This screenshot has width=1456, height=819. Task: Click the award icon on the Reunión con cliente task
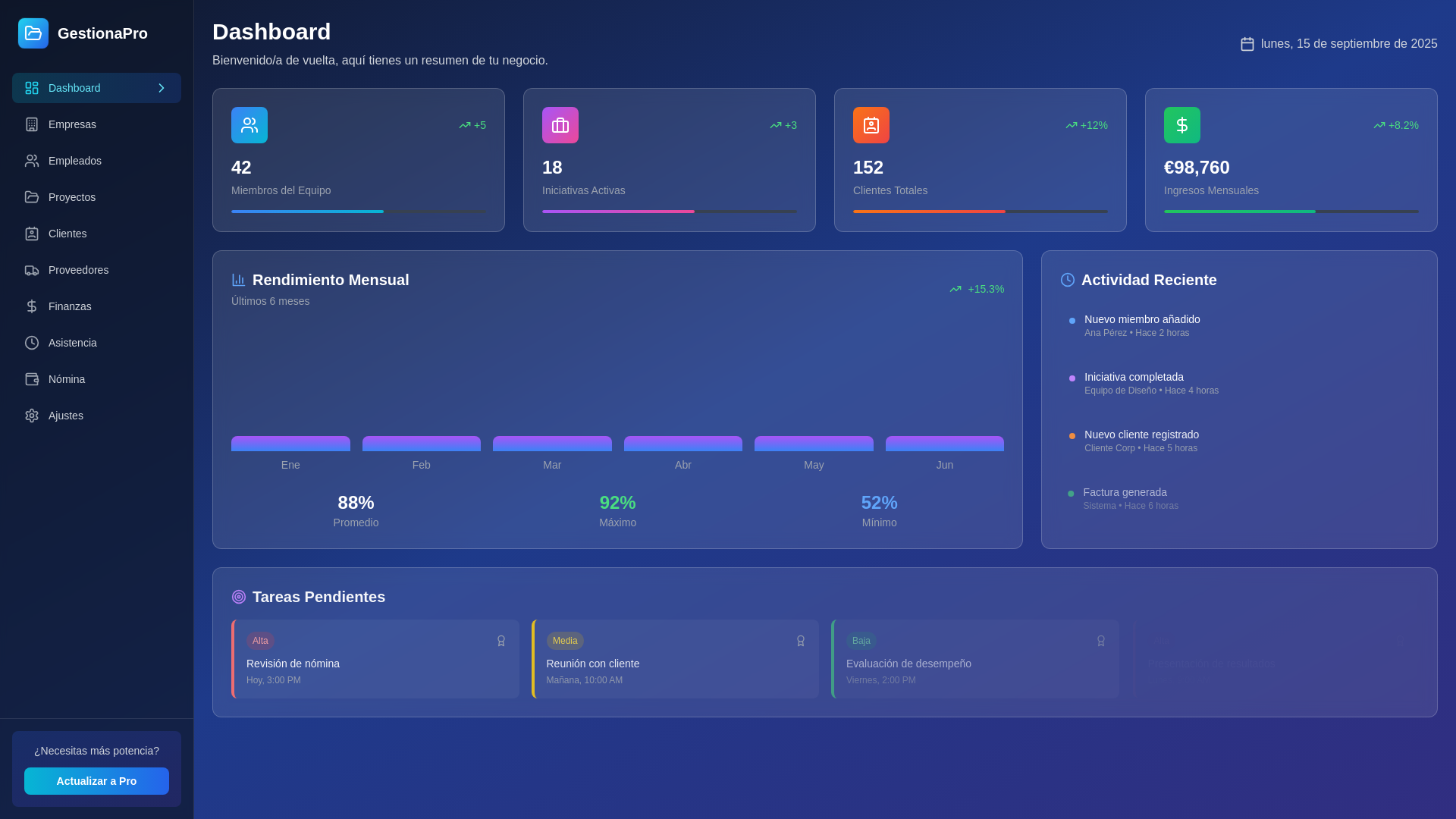tap(801, 641)
